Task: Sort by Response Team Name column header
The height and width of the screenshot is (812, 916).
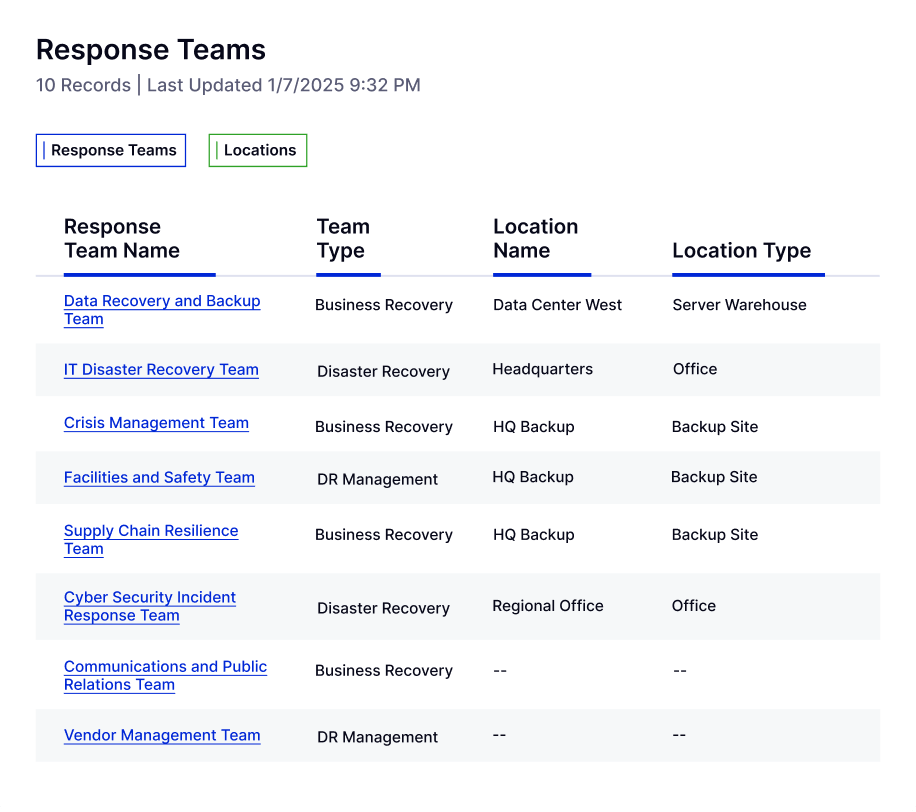Action: 122,238
